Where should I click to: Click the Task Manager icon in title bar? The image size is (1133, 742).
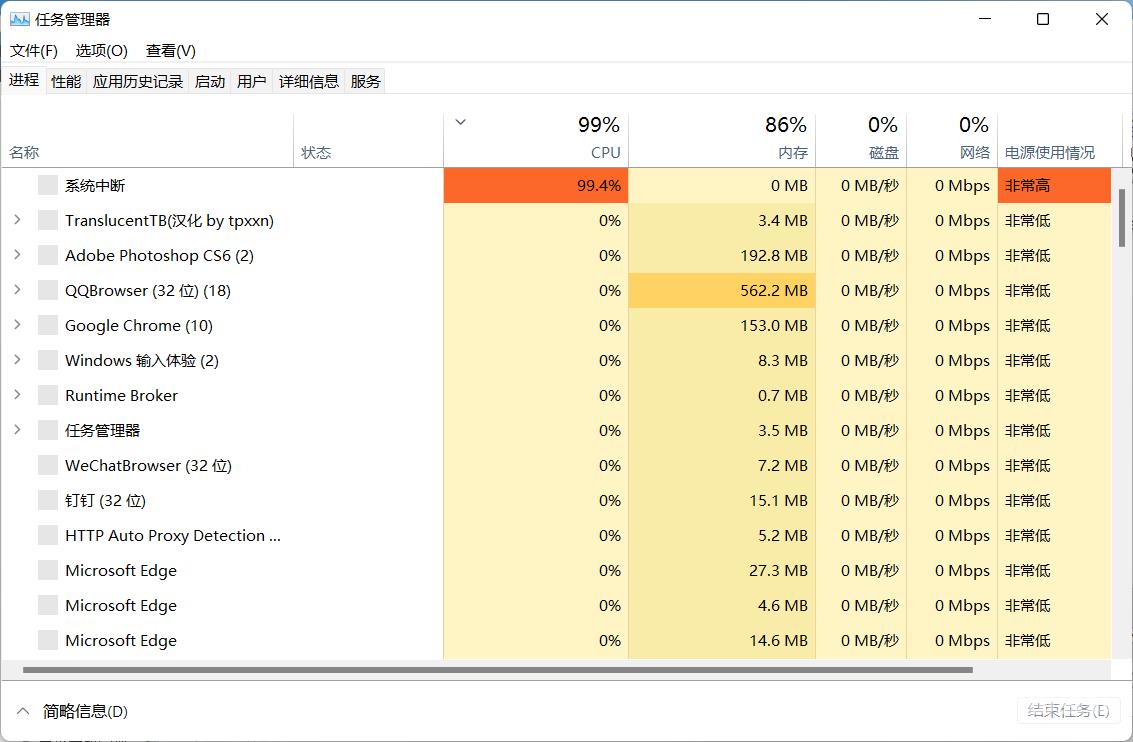tap(18, 18)
